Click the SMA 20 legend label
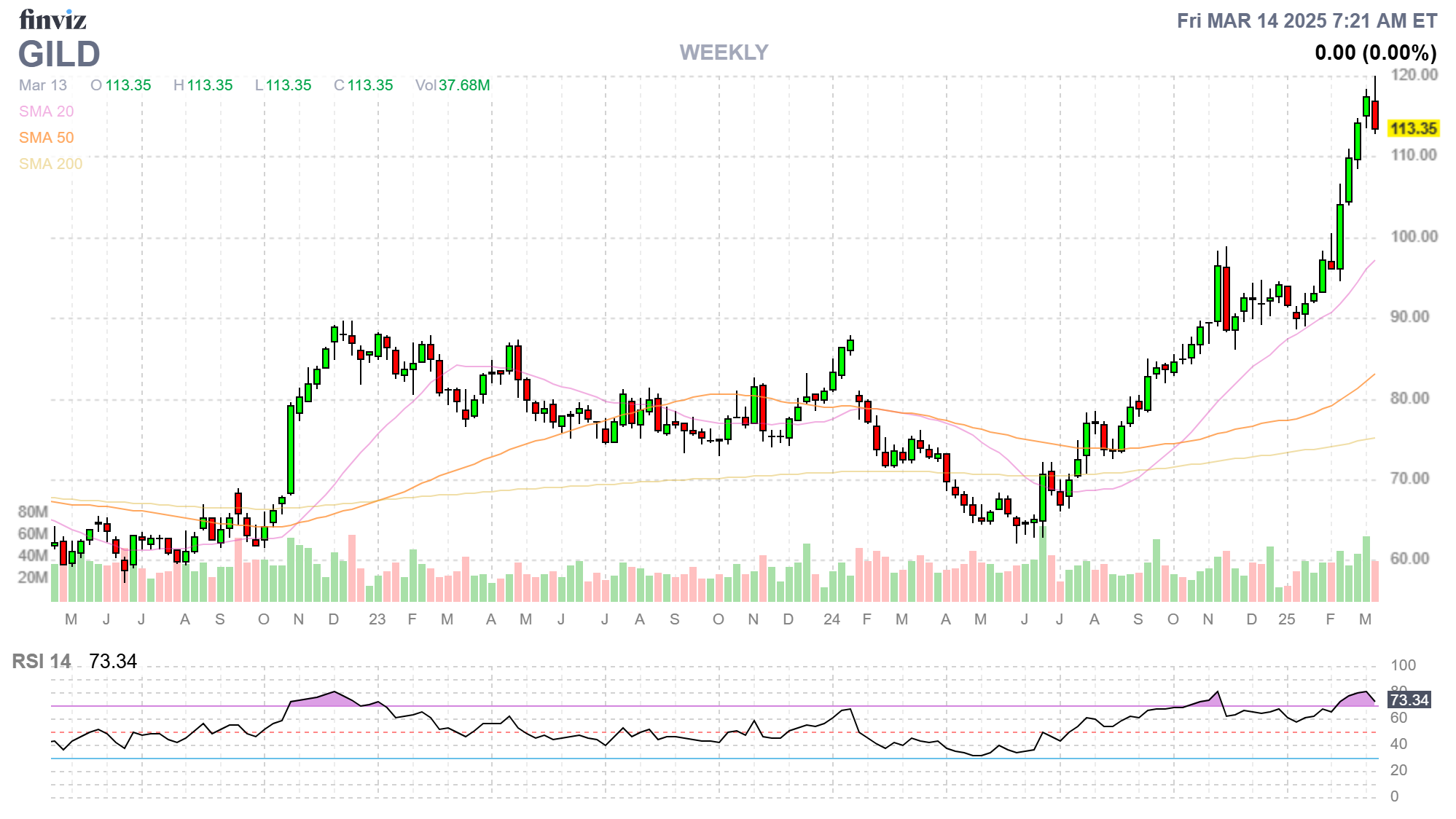The width and height of the screenshot is (1456, 819). click(46, 111)
